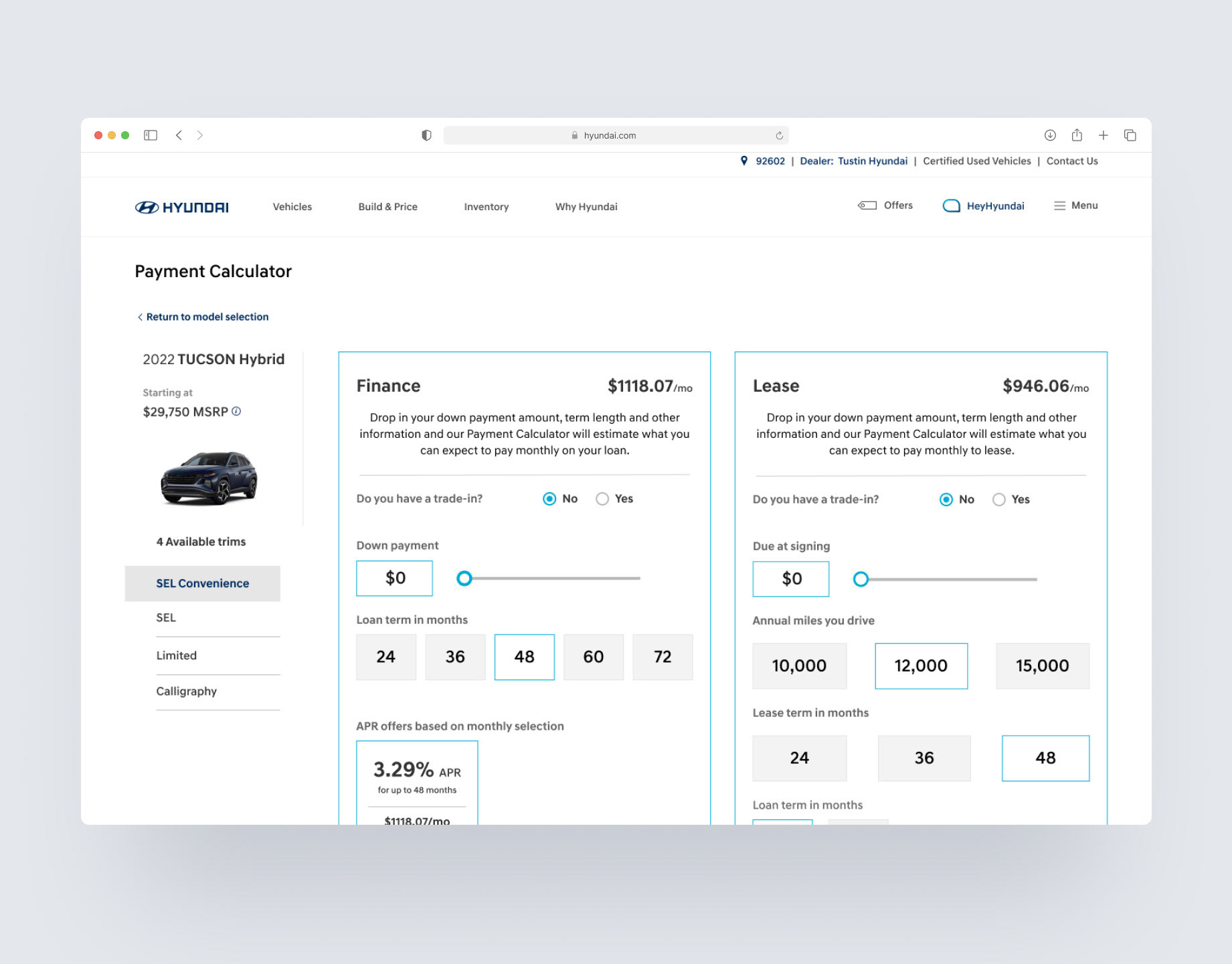Click the 92602 zip code link
Viewport: 1232px width, 964px height.
770,161
